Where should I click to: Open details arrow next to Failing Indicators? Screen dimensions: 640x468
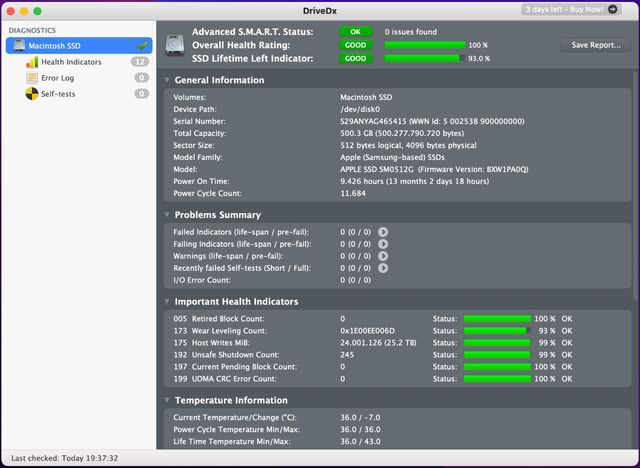382,244
